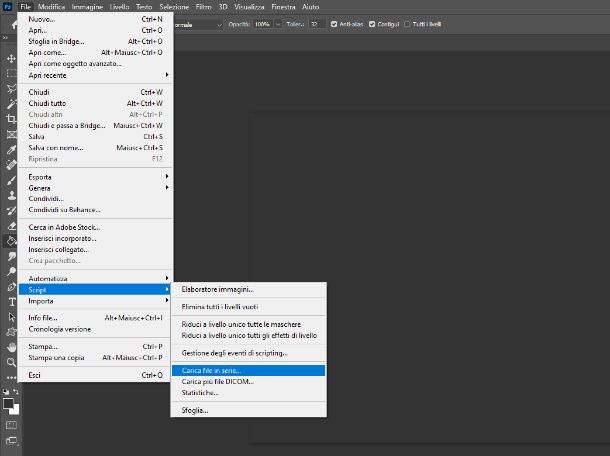Screen dimensions: 610x456
Task: Enable the Tutti i livelli checkbox
Action: coord(407,24)
